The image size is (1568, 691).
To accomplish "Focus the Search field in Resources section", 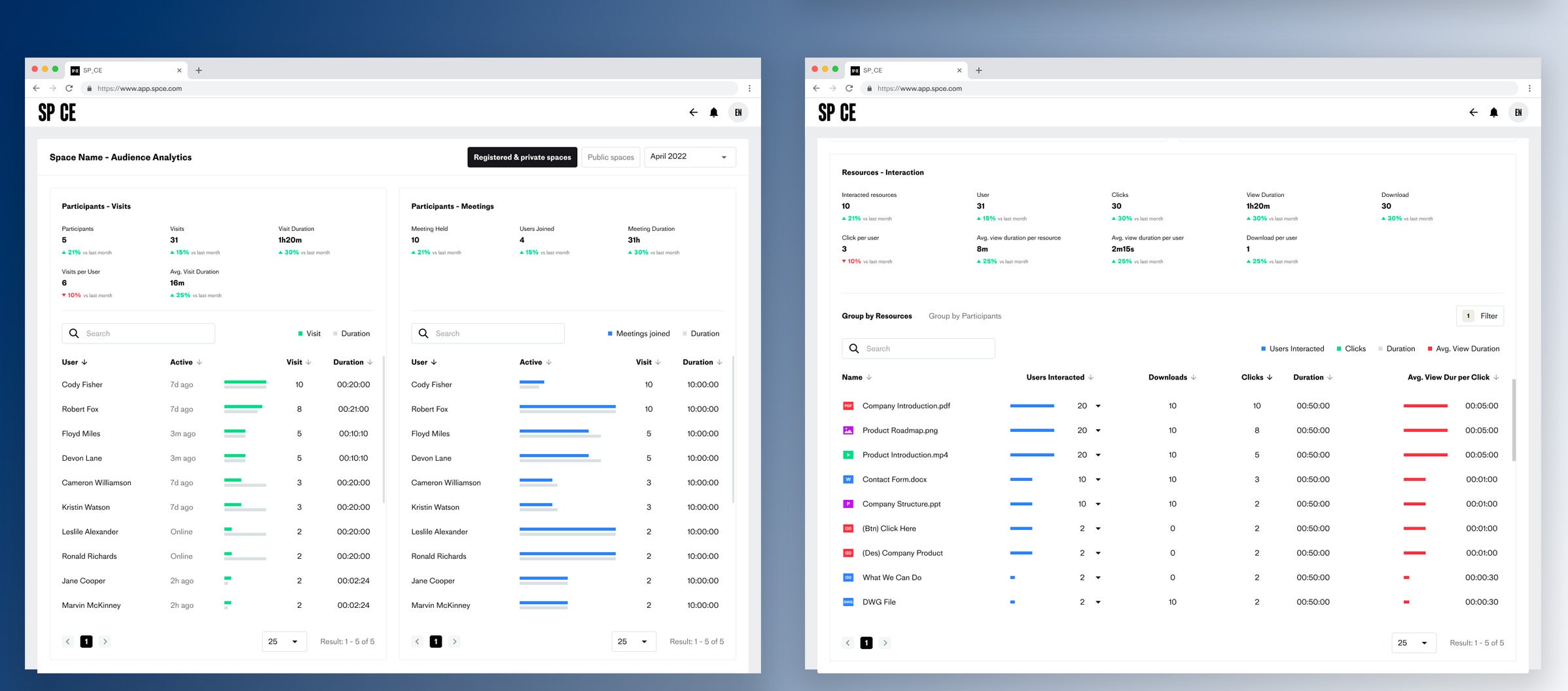I will point(918,349).
